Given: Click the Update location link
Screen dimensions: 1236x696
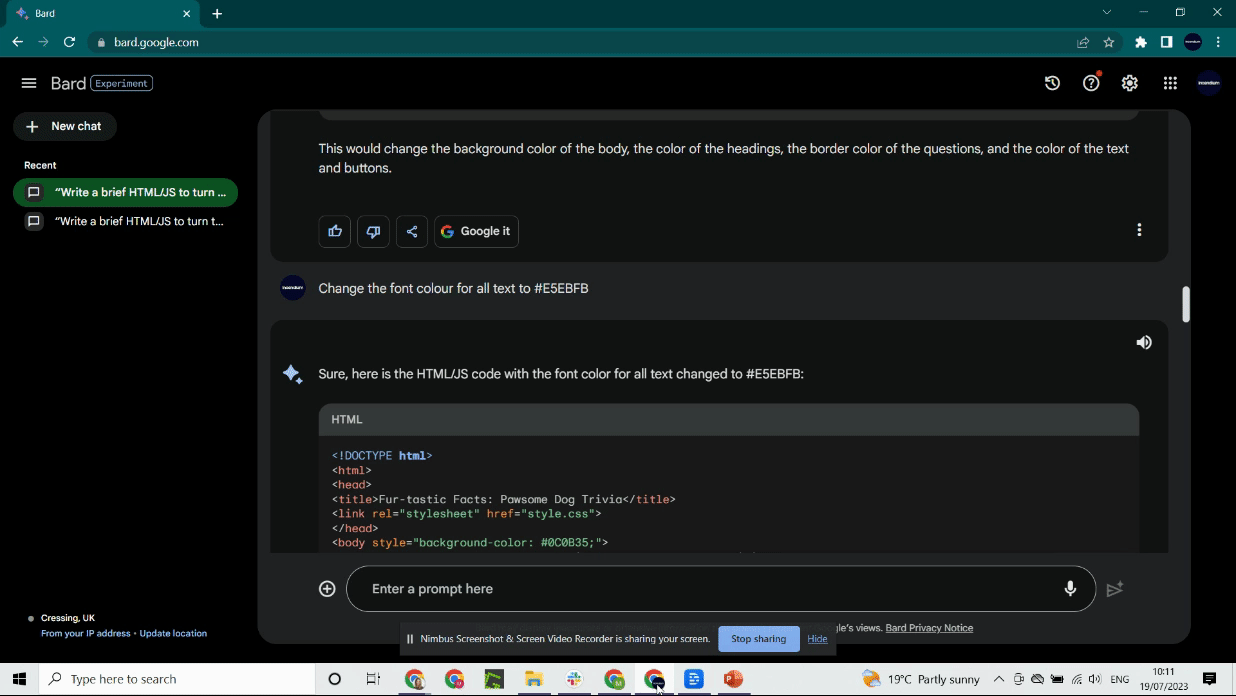Looking at the screenshot, I should click(x=173, y=633).
